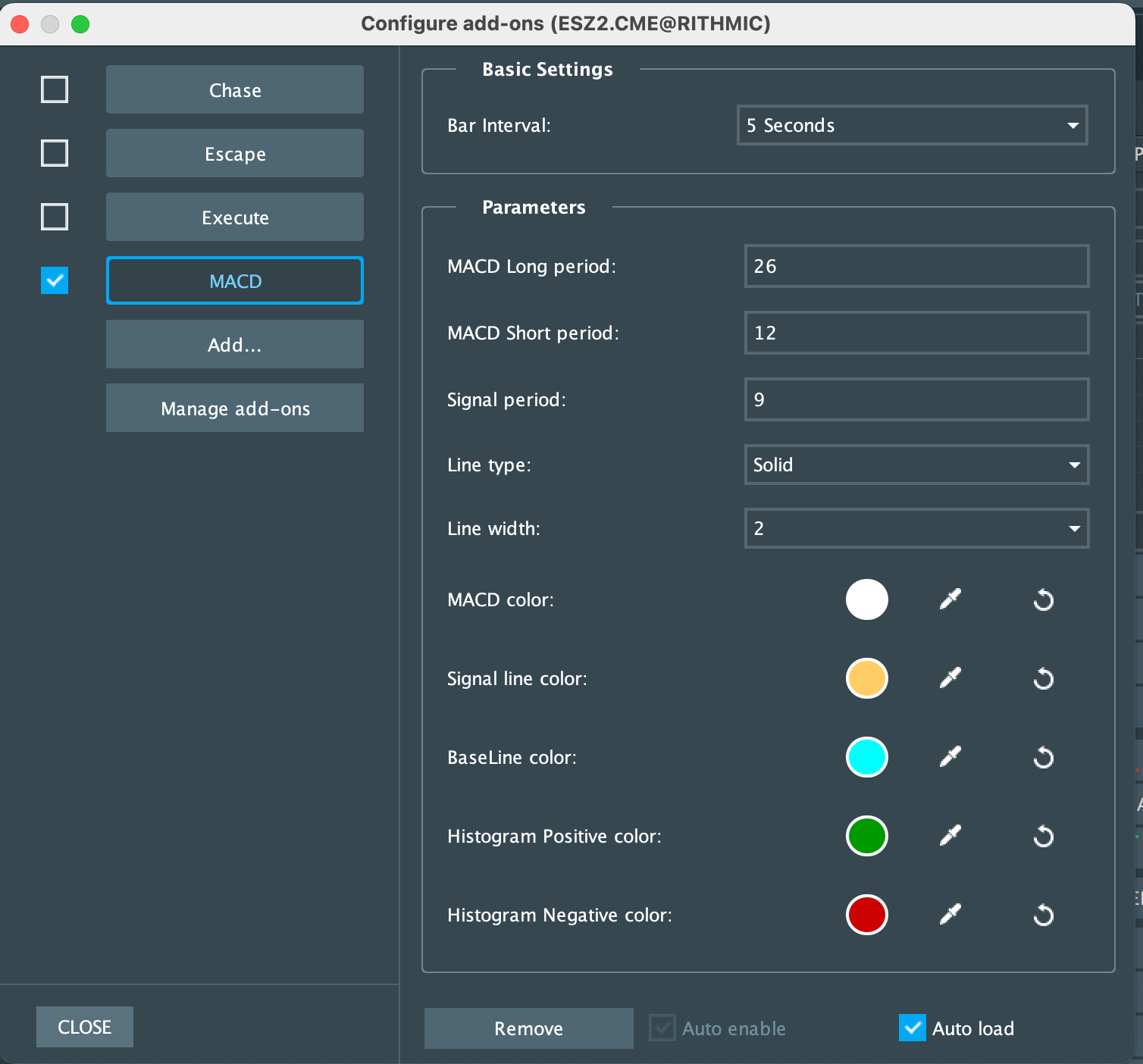Reset Signal line color

point(1044,679)
